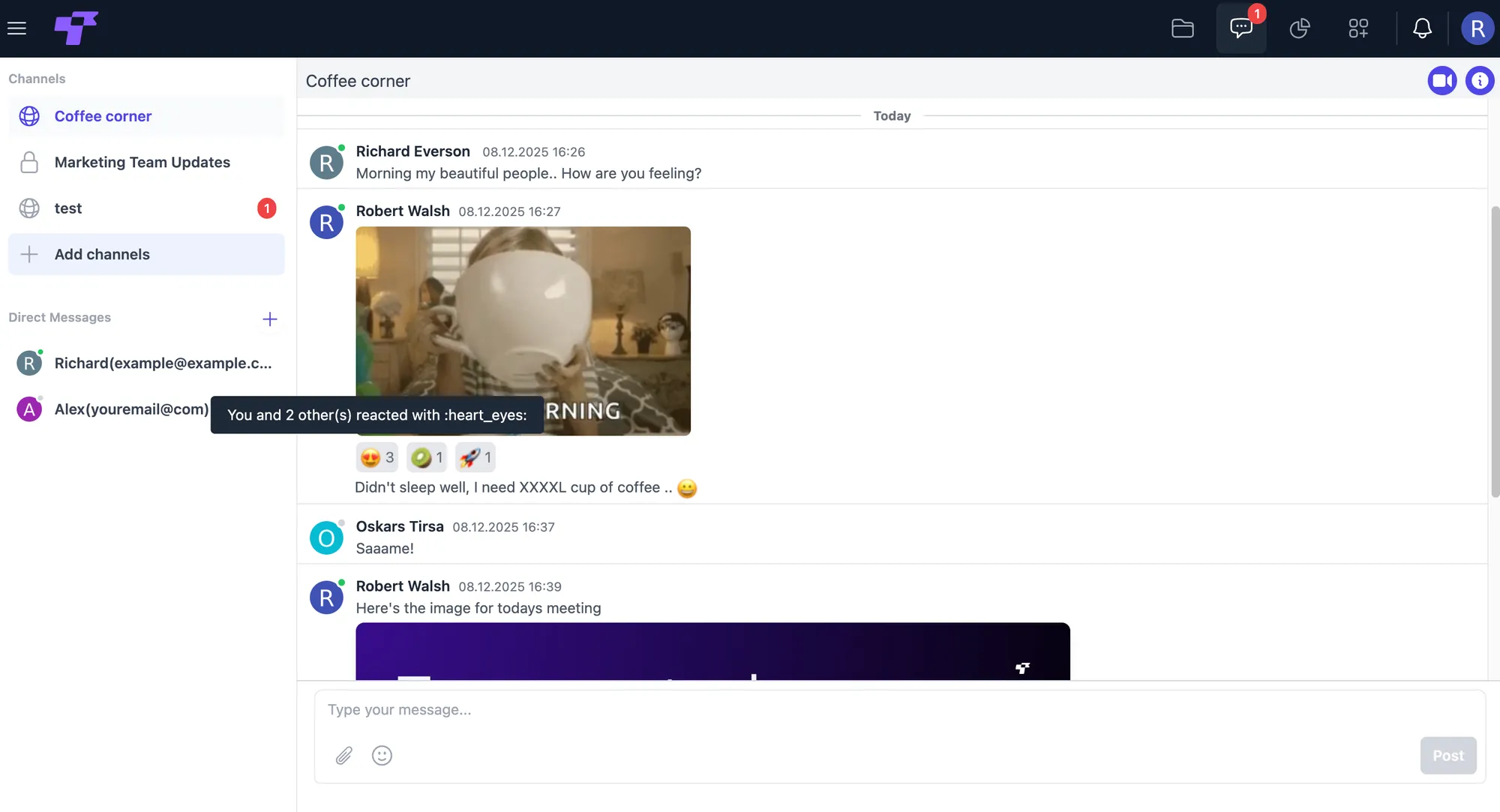The width and height of the screenshot is (1500, 812).
Task: Click the Post button
Action: click(1448, 756)
